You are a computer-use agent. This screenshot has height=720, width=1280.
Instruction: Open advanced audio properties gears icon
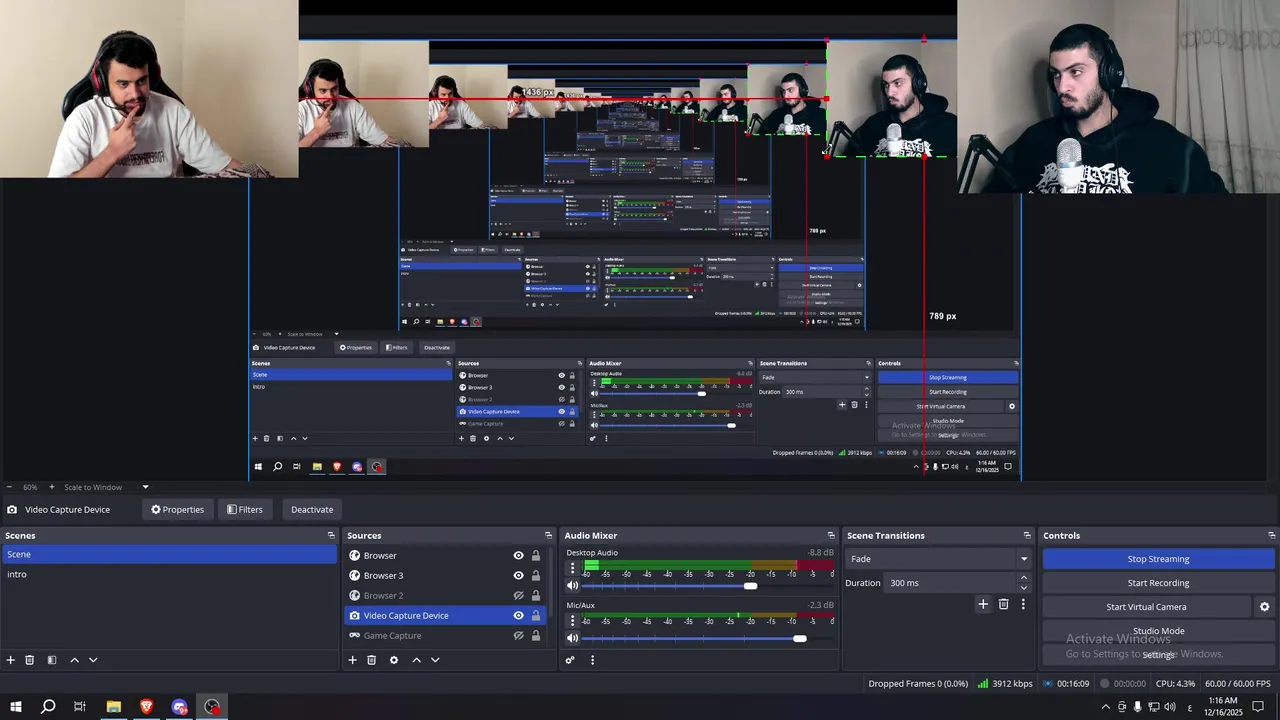pyautogui.click(x=570, y=660)
